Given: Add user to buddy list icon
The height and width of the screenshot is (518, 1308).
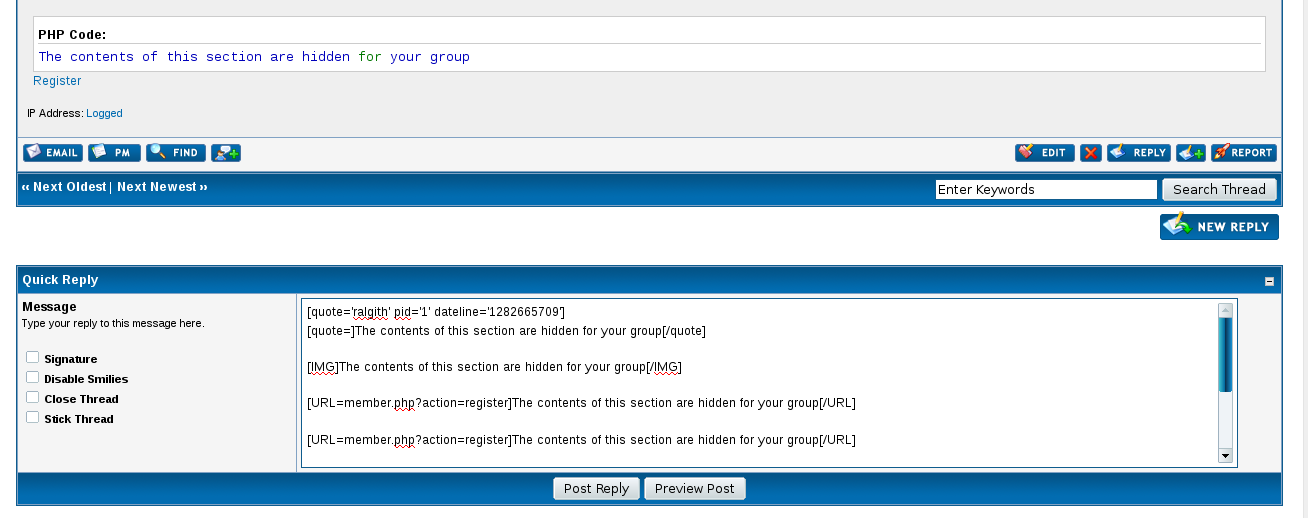Looking at the screenshot, I should click(x=226, y=153).
